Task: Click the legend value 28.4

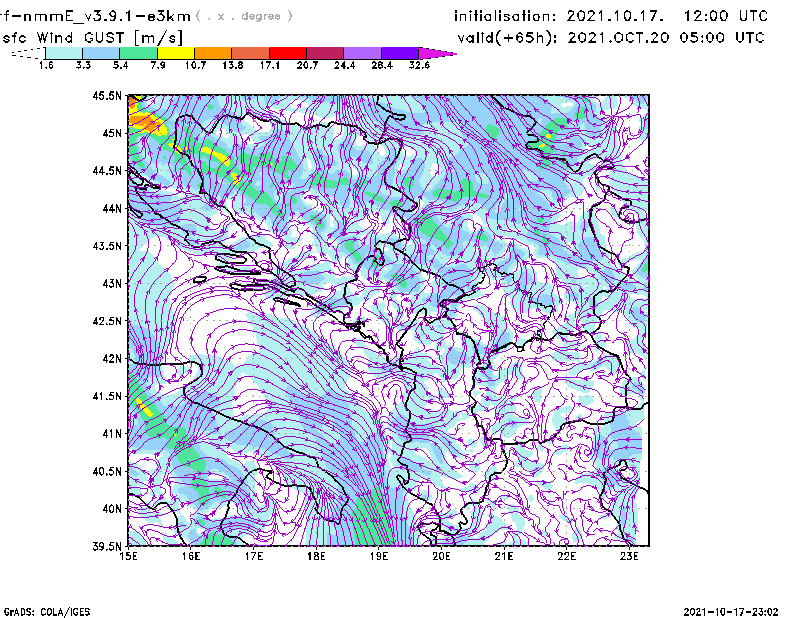Action: (382, 65)
